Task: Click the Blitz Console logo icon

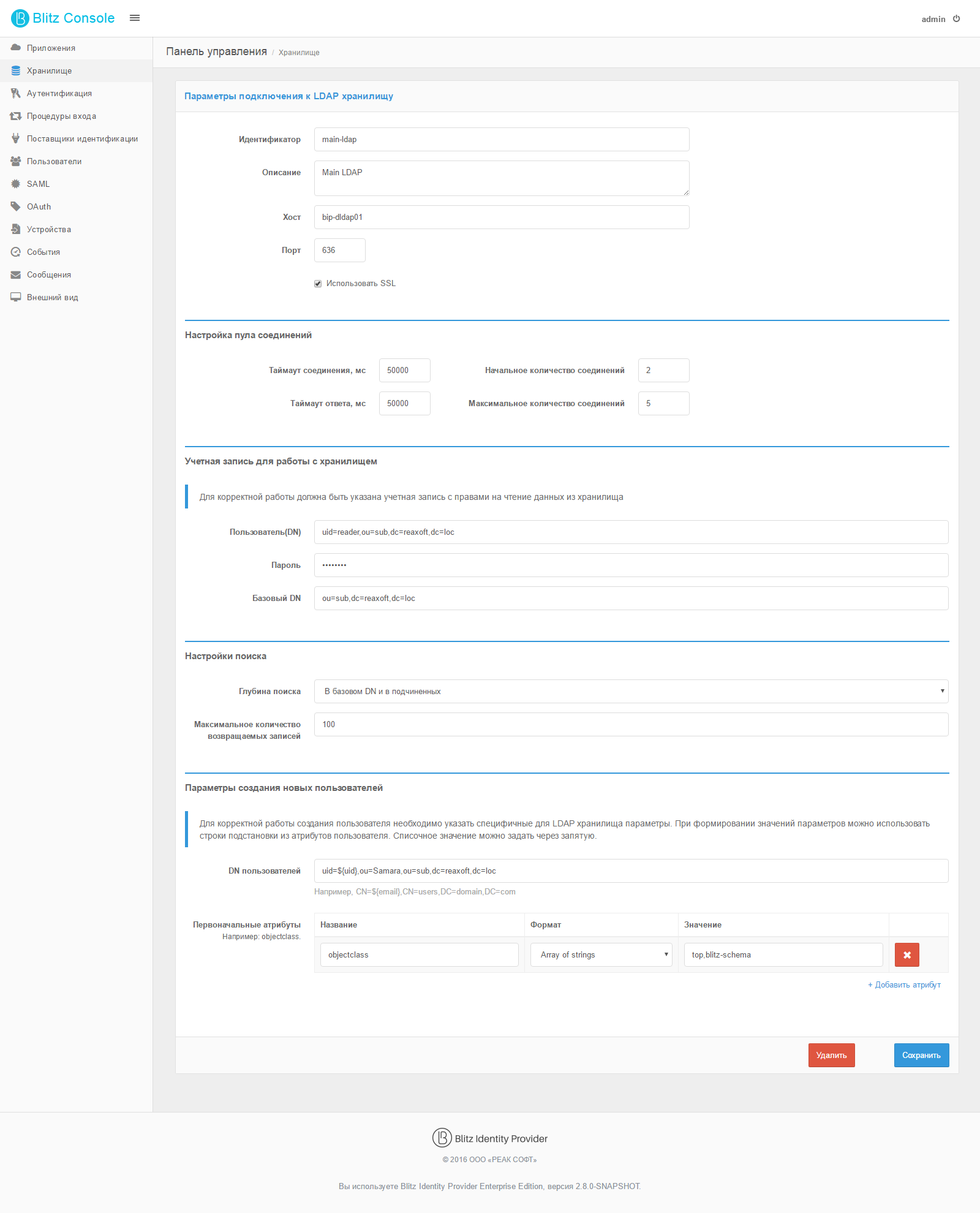Action: [20, 18]
